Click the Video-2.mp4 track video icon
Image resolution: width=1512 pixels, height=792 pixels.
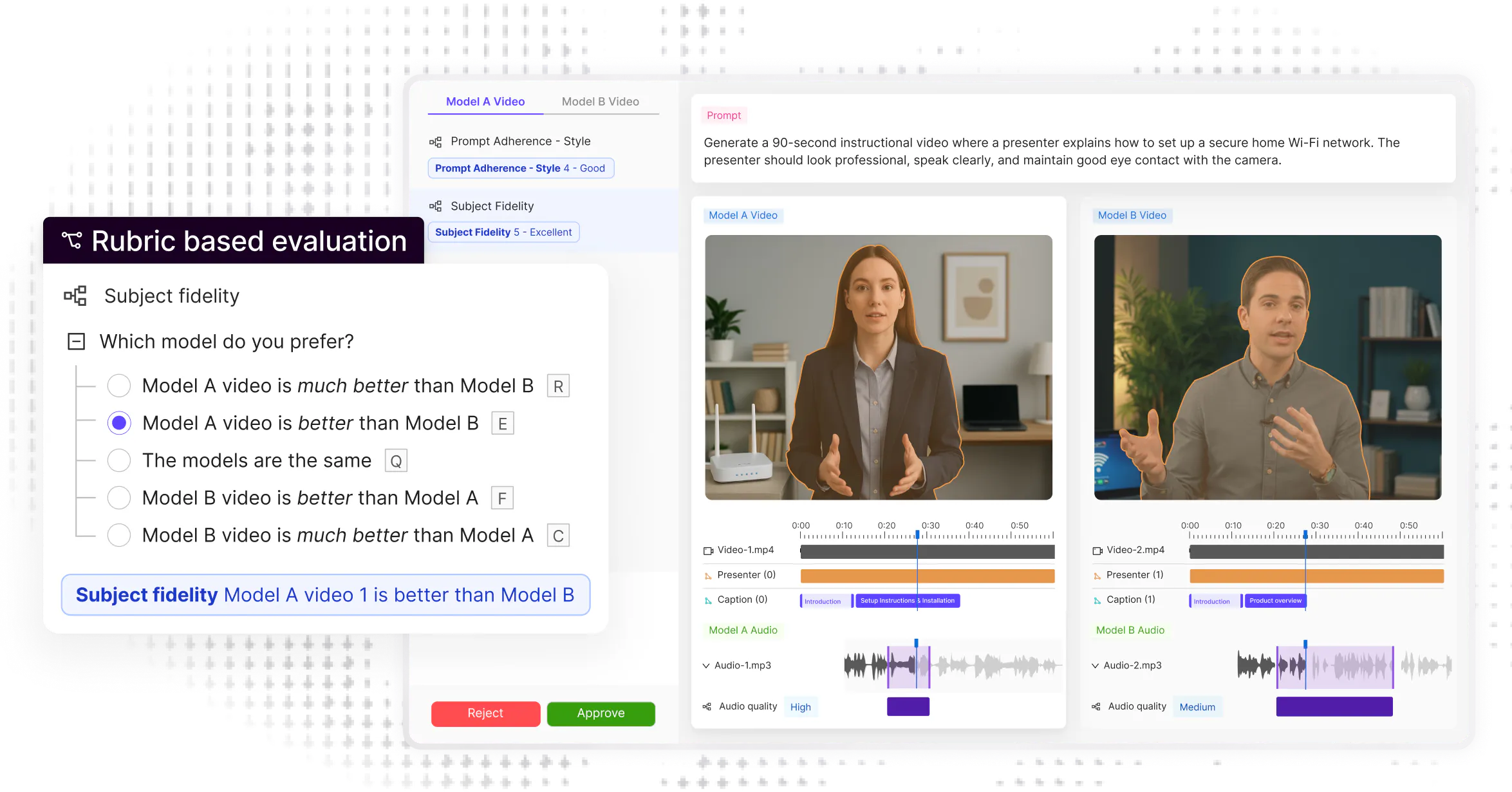click(1097, 551)
